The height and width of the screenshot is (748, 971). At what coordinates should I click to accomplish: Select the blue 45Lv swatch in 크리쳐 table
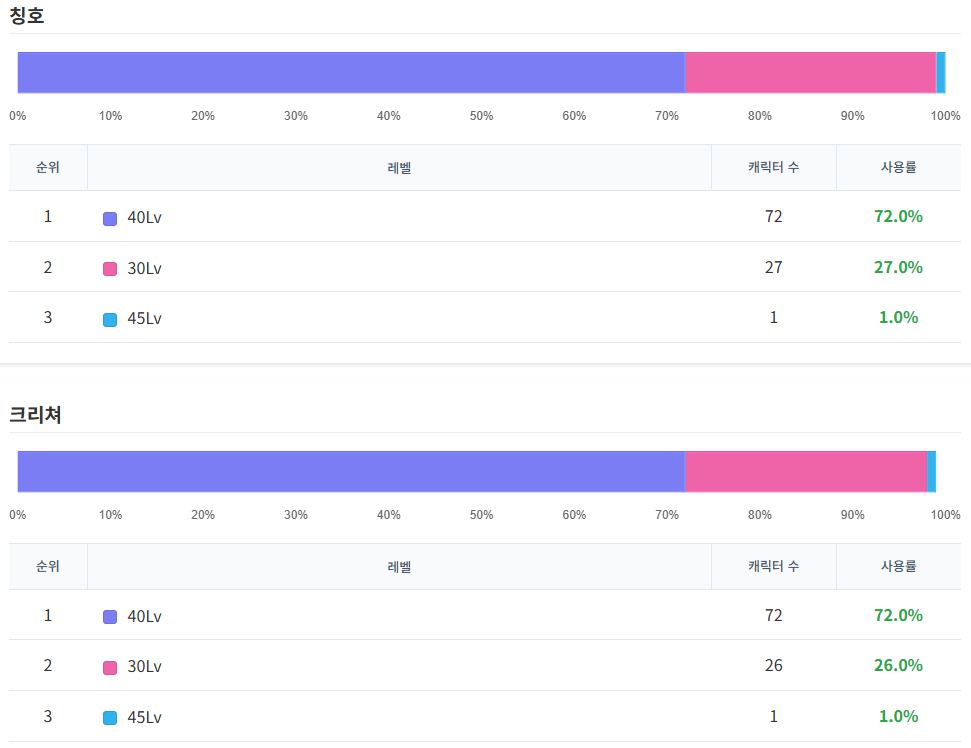110,718
